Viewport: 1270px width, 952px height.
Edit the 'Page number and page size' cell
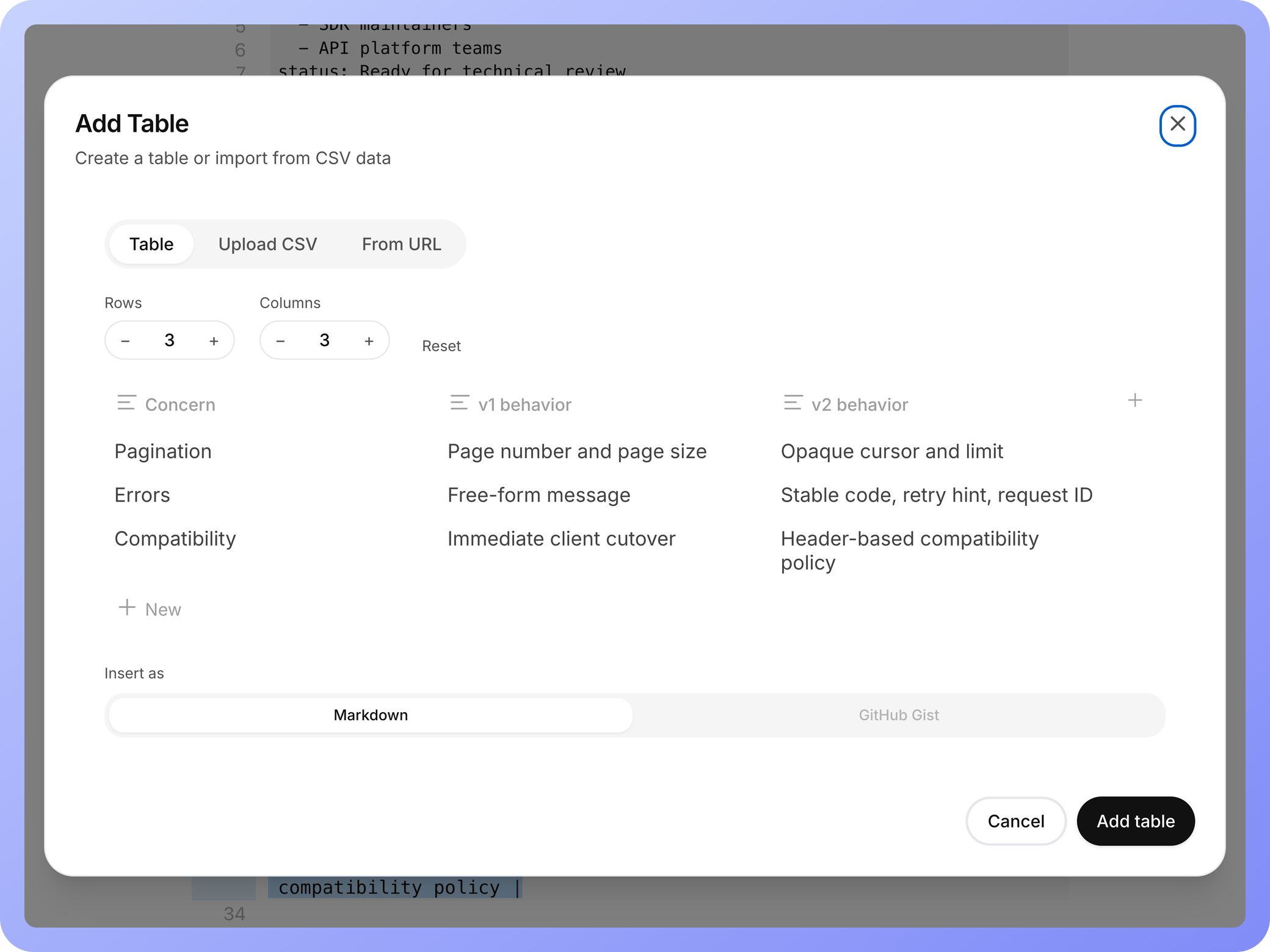click(x=577, y=452)
